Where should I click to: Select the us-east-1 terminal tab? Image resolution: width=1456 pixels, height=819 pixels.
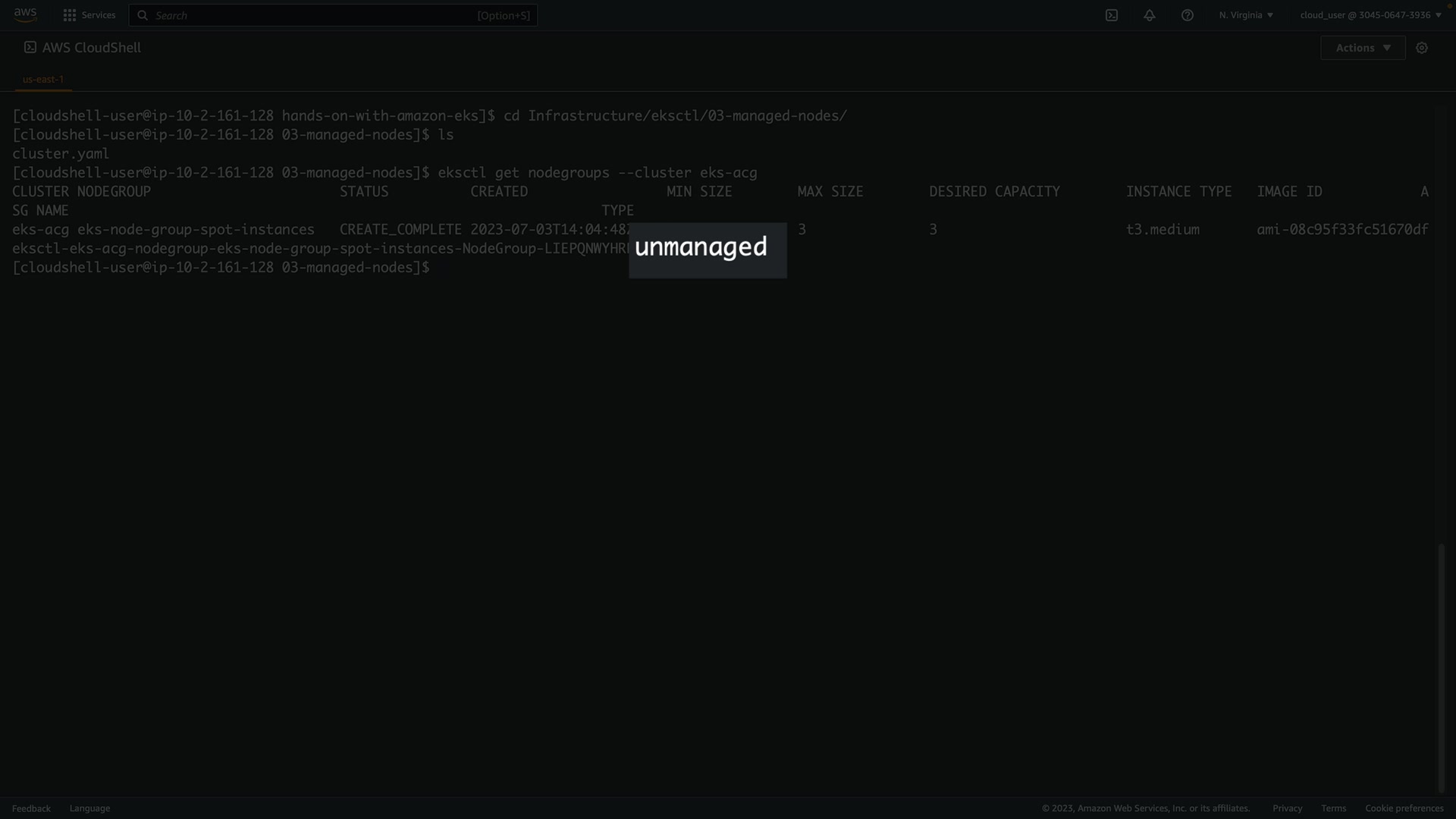(x=43, y=79)
